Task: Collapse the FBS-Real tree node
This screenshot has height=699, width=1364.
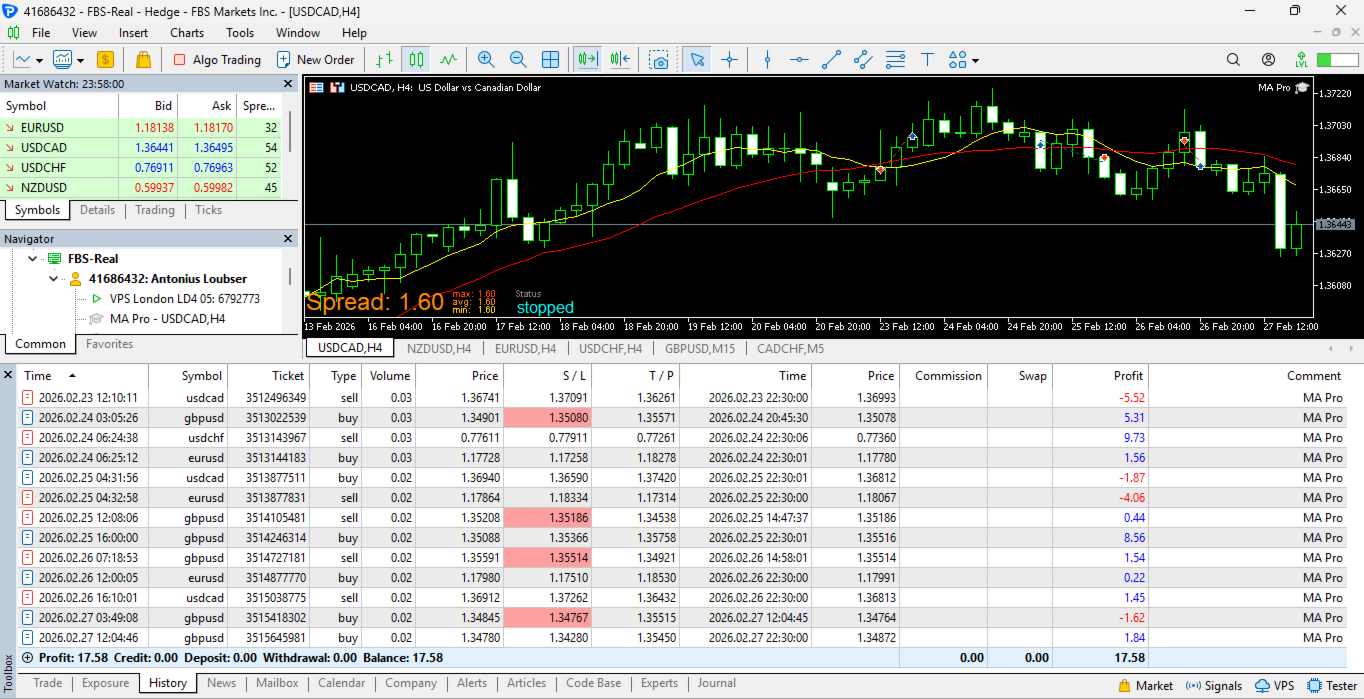Action: pos(34,259)
